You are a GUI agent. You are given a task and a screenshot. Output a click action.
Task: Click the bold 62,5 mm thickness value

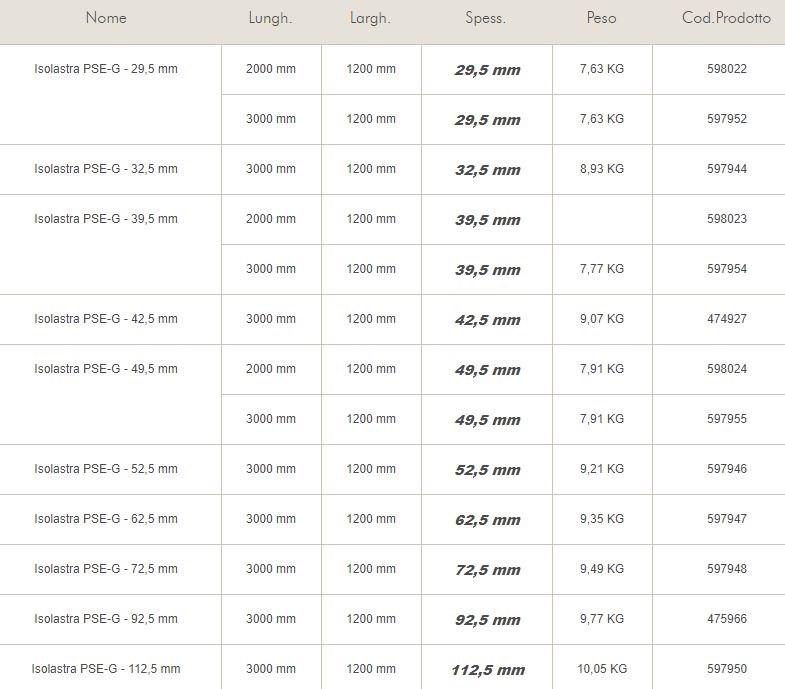[x=487, y=520]
